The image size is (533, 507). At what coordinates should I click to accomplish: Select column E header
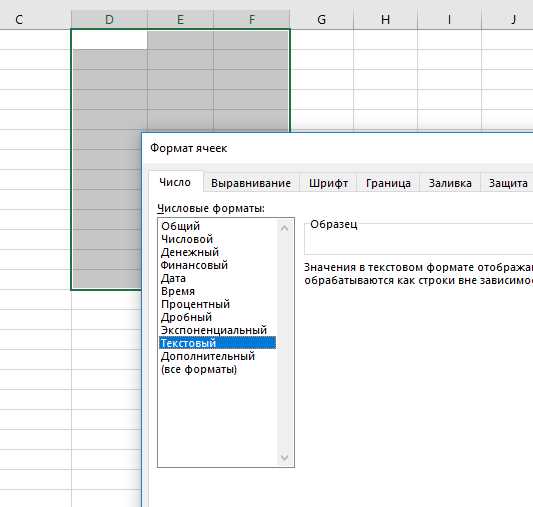pyautogui.click(x=180, y=19)
